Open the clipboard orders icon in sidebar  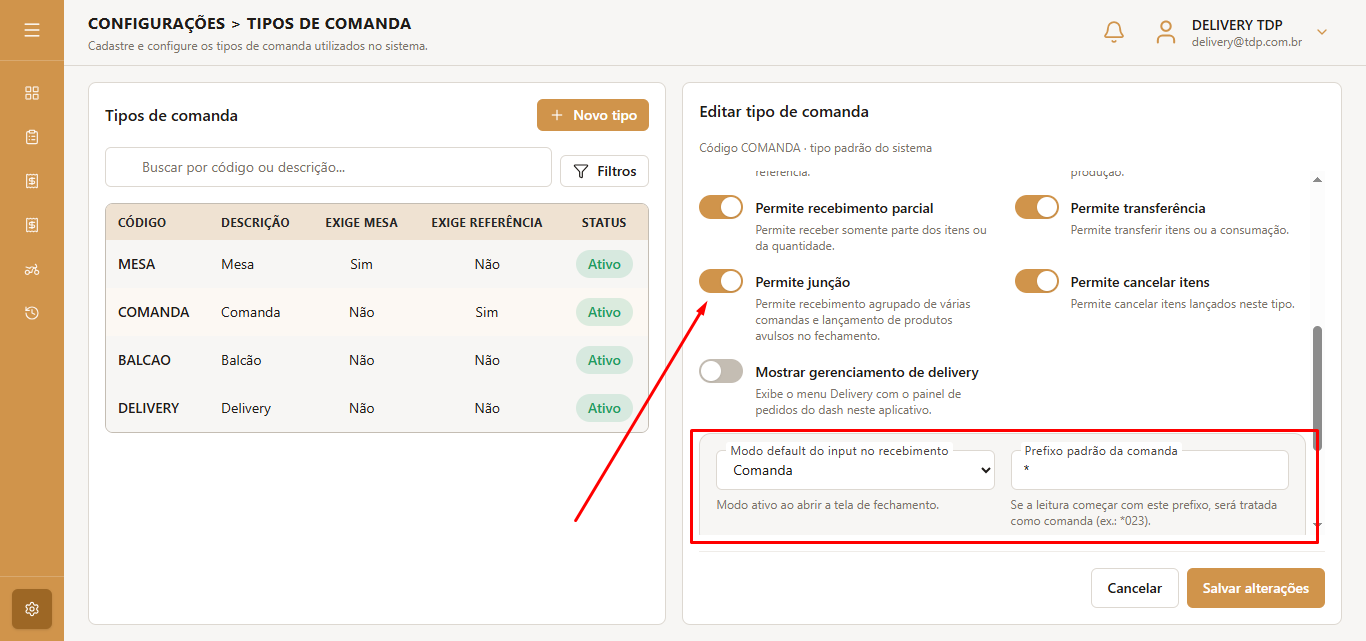point(32,137)
